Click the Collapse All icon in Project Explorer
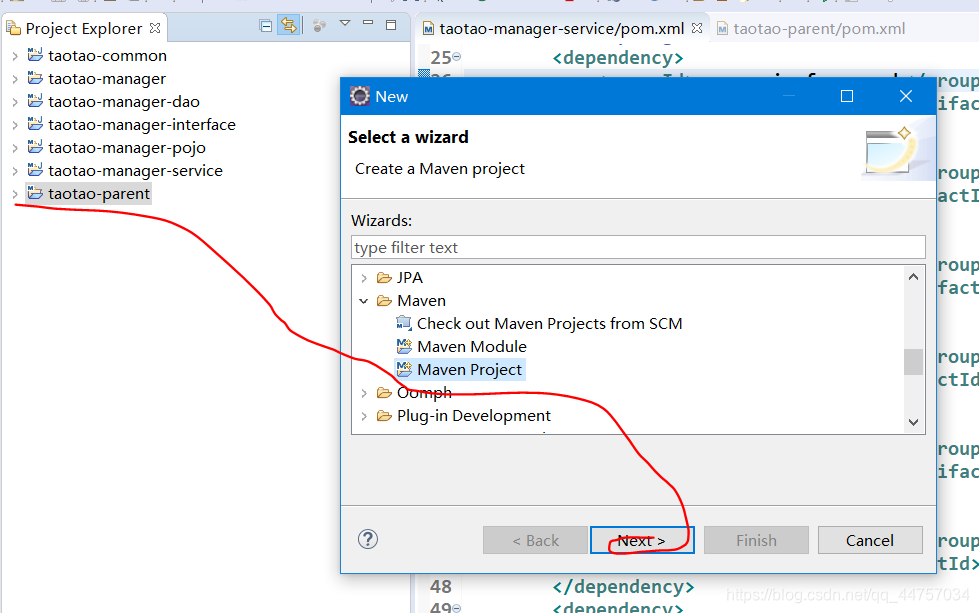979x613 pixels. pos(265,26)
